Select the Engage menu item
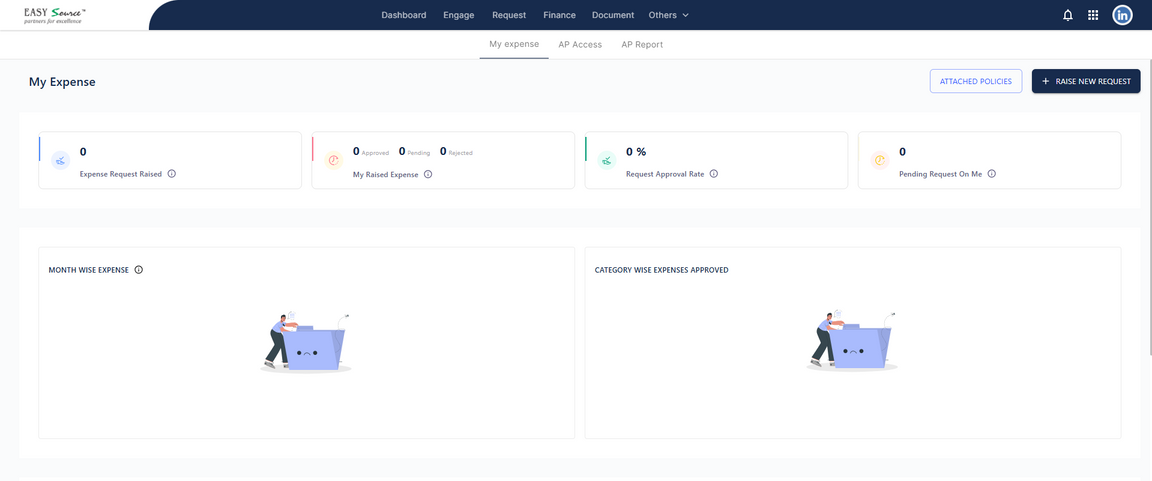Screen dimensions: 1152x481 (459, 15)
